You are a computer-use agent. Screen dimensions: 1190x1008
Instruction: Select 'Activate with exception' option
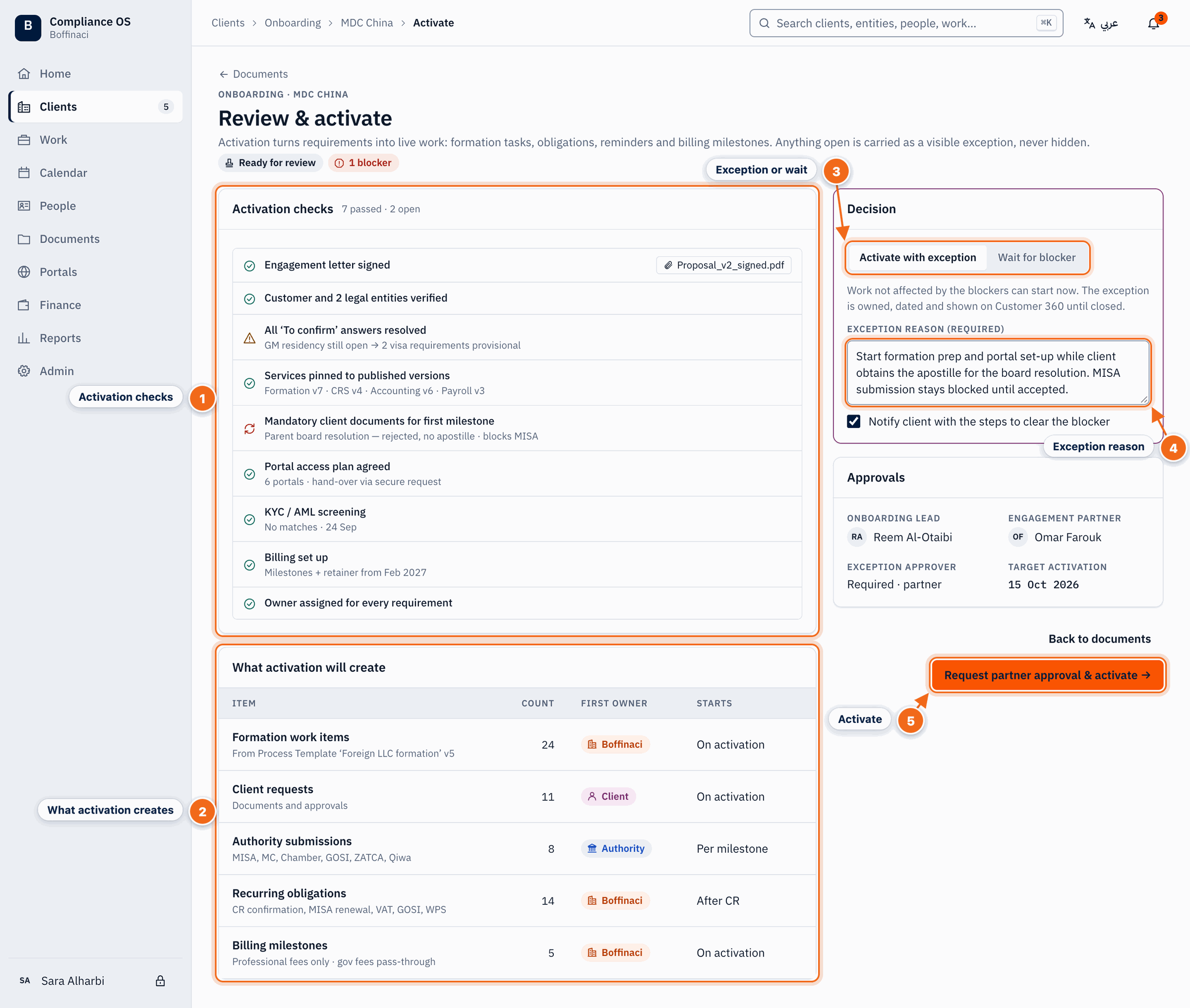917,258
